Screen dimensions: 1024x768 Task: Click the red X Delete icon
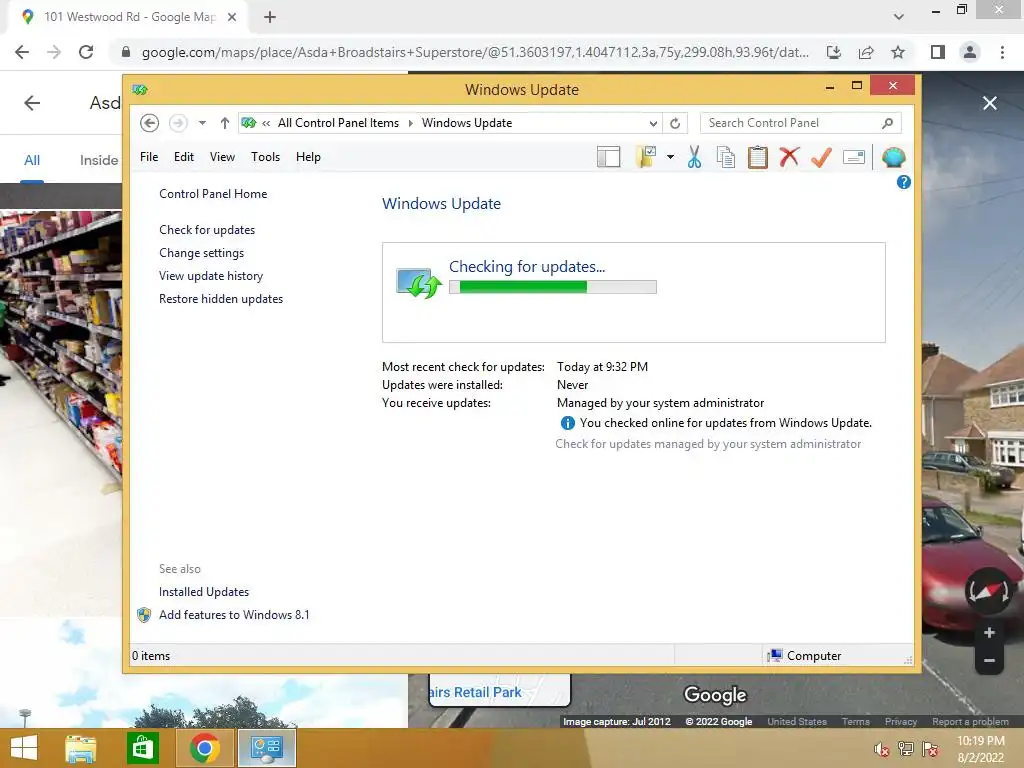coord(789,157)
